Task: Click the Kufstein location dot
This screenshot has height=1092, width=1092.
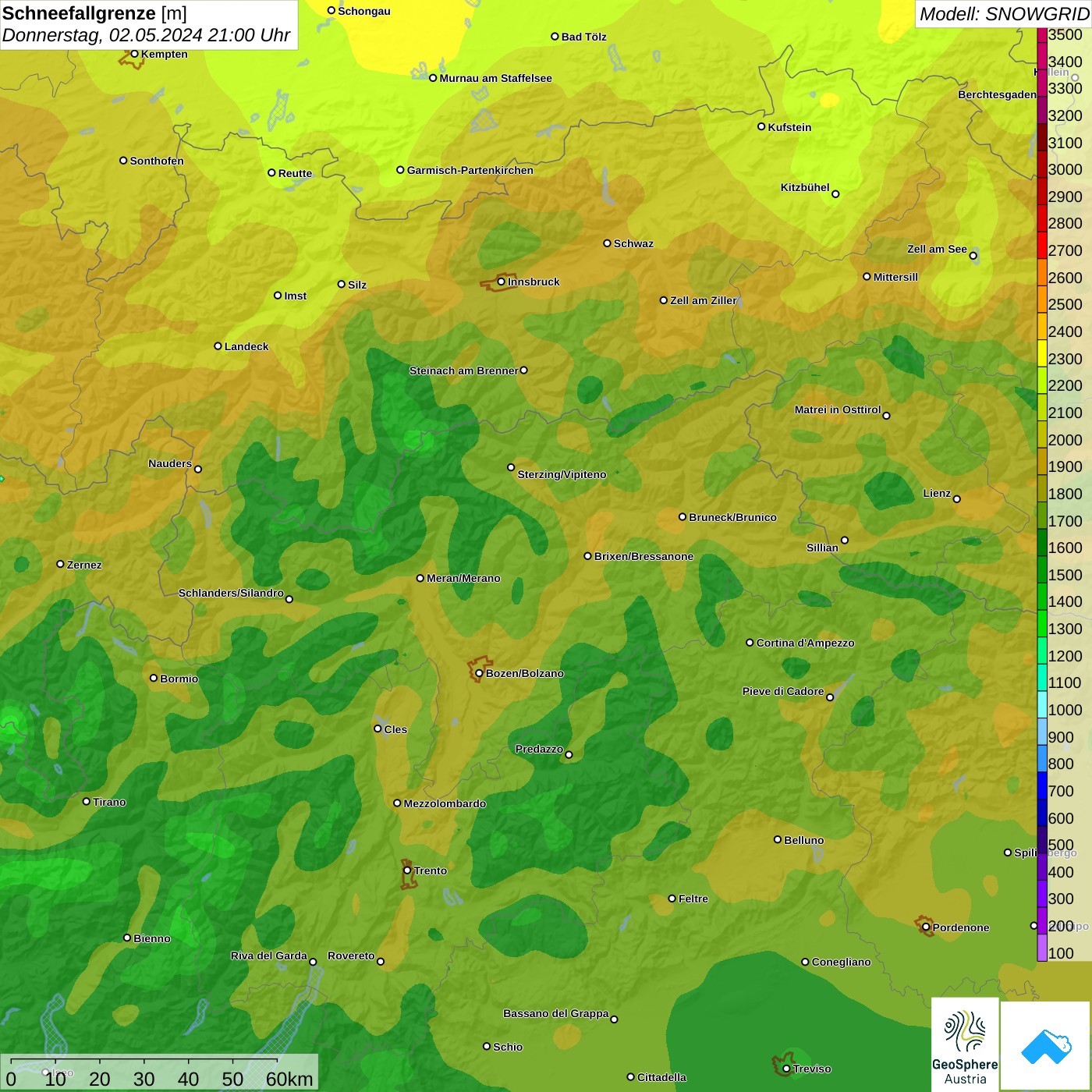Action: pos(761,126)
